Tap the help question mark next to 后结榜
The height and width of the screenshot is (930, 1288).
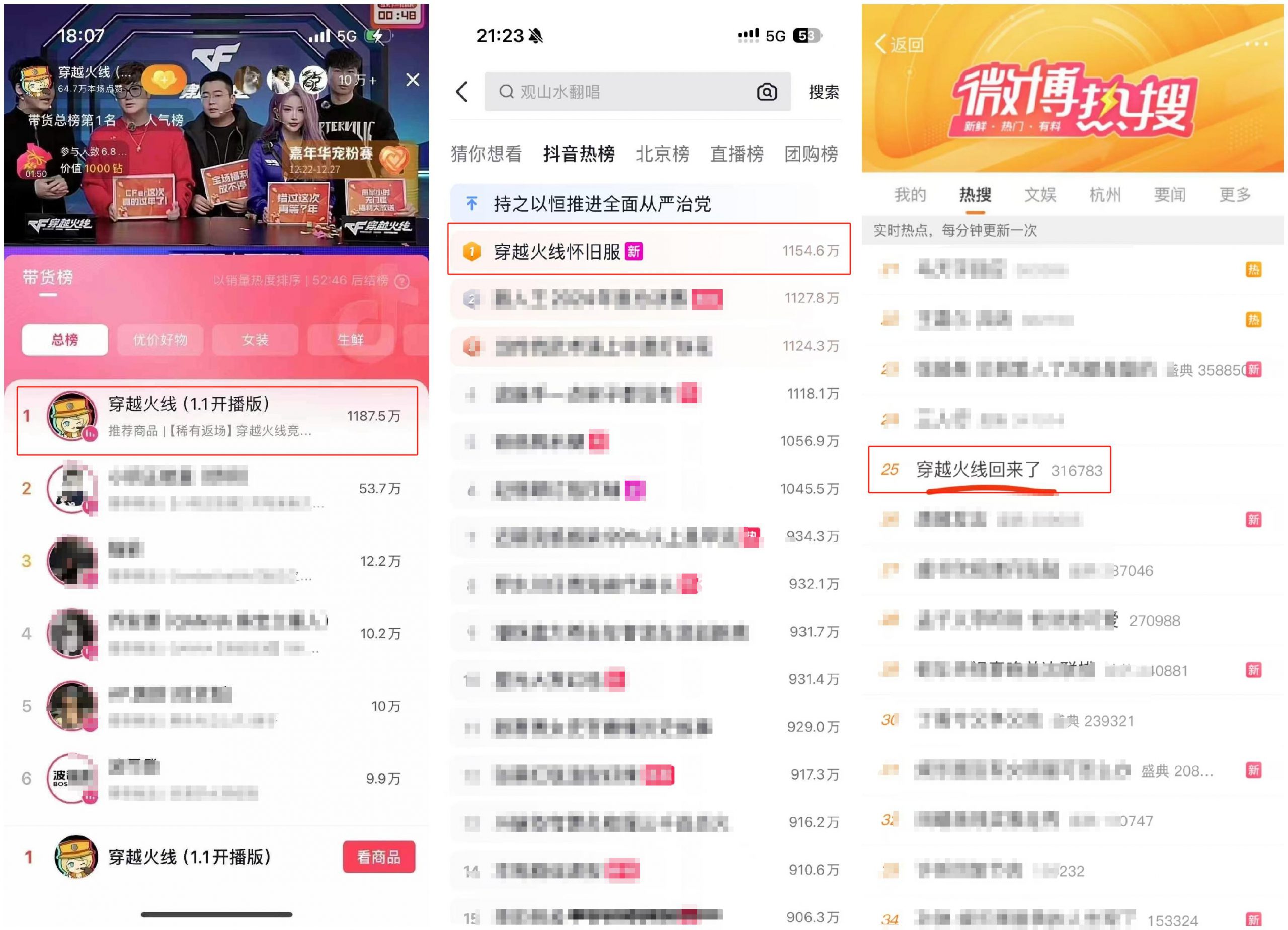[402, 281]
